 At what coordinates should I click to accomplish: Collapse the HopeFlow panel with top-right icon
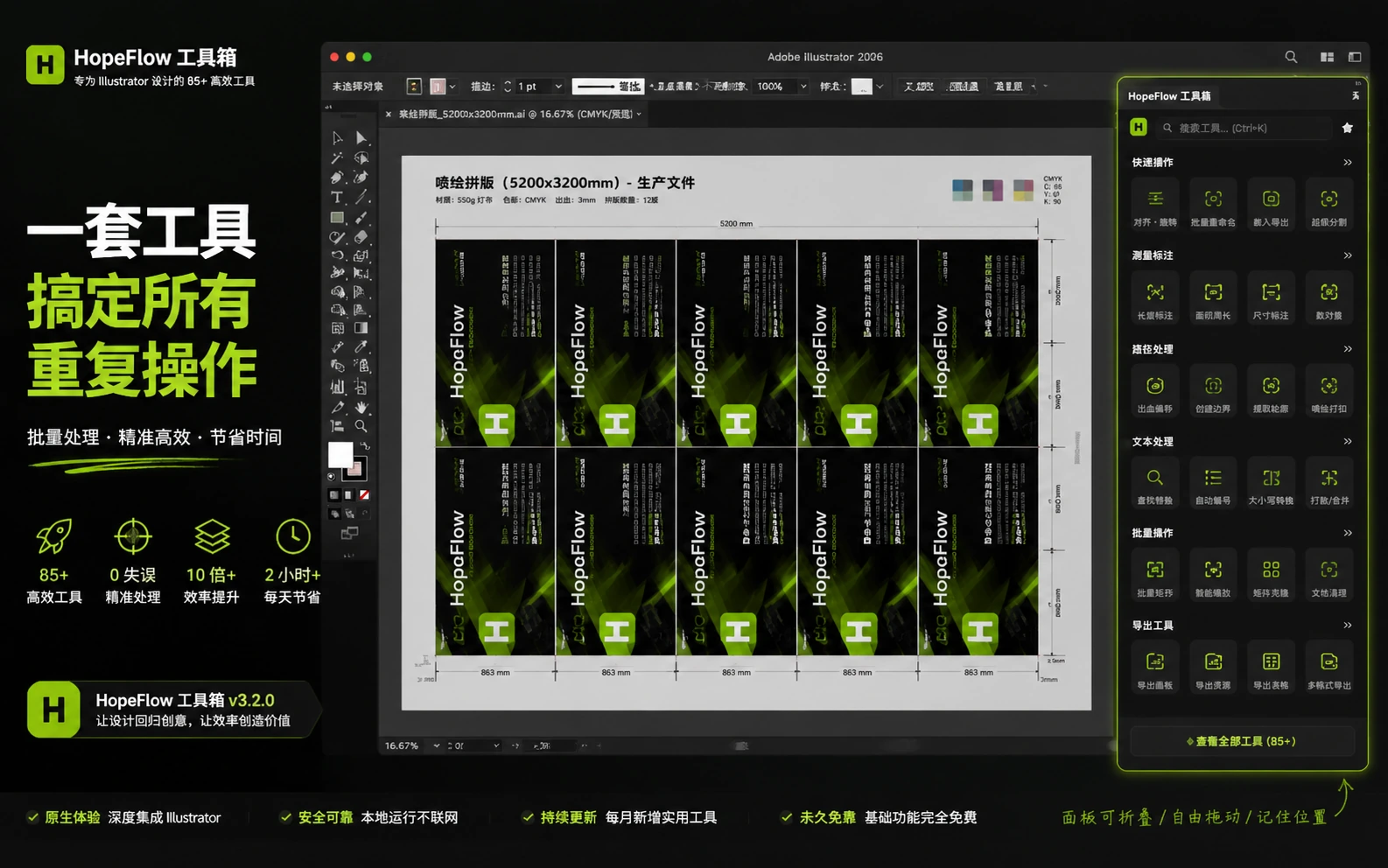[1356, 96]
